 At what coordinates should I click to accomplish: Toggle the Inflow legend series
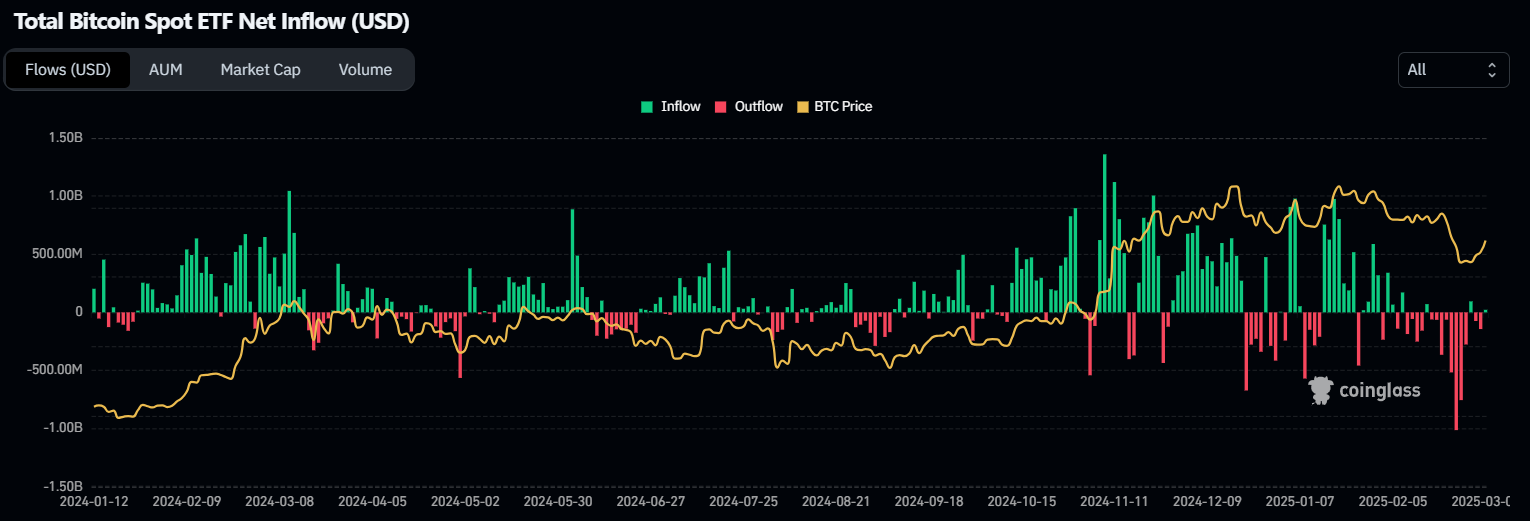tap(671, 106)
